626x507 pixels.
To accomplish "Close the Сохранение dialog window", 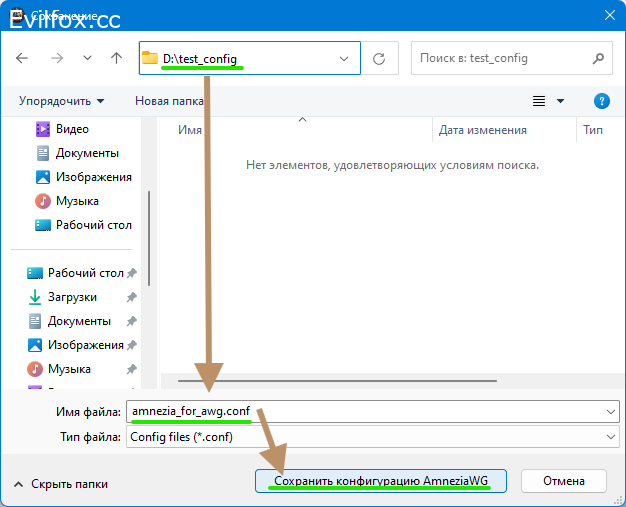I will tap(610, 15).
